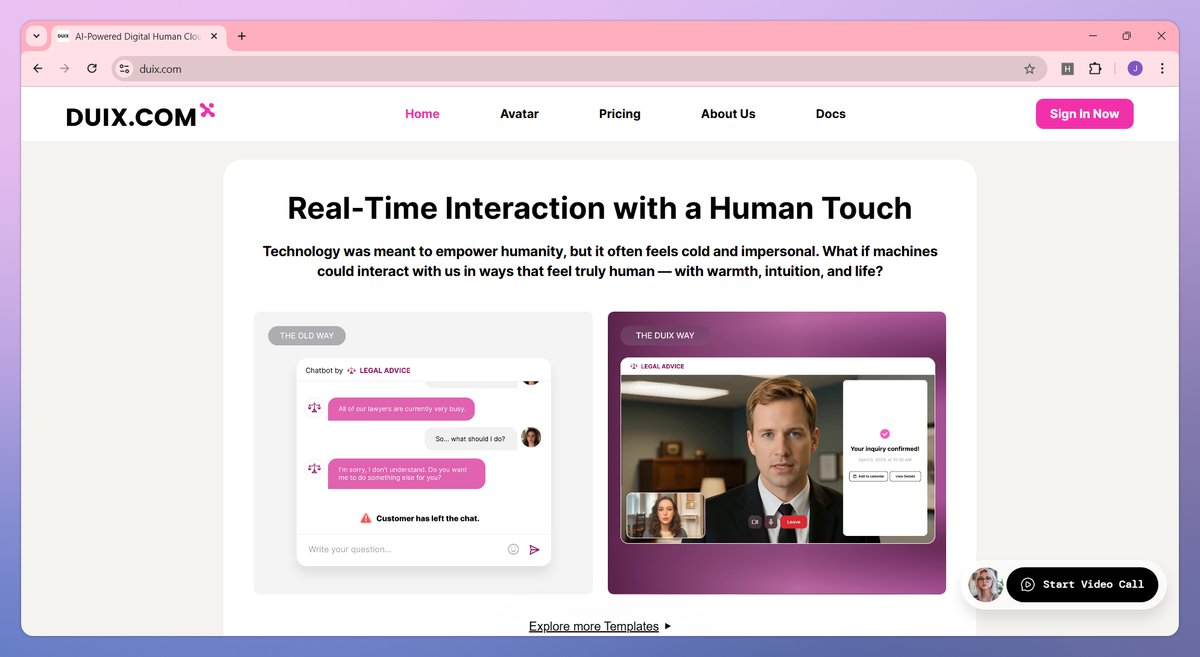
Task: Open the Docs page
Action: [x=831, y=114]
